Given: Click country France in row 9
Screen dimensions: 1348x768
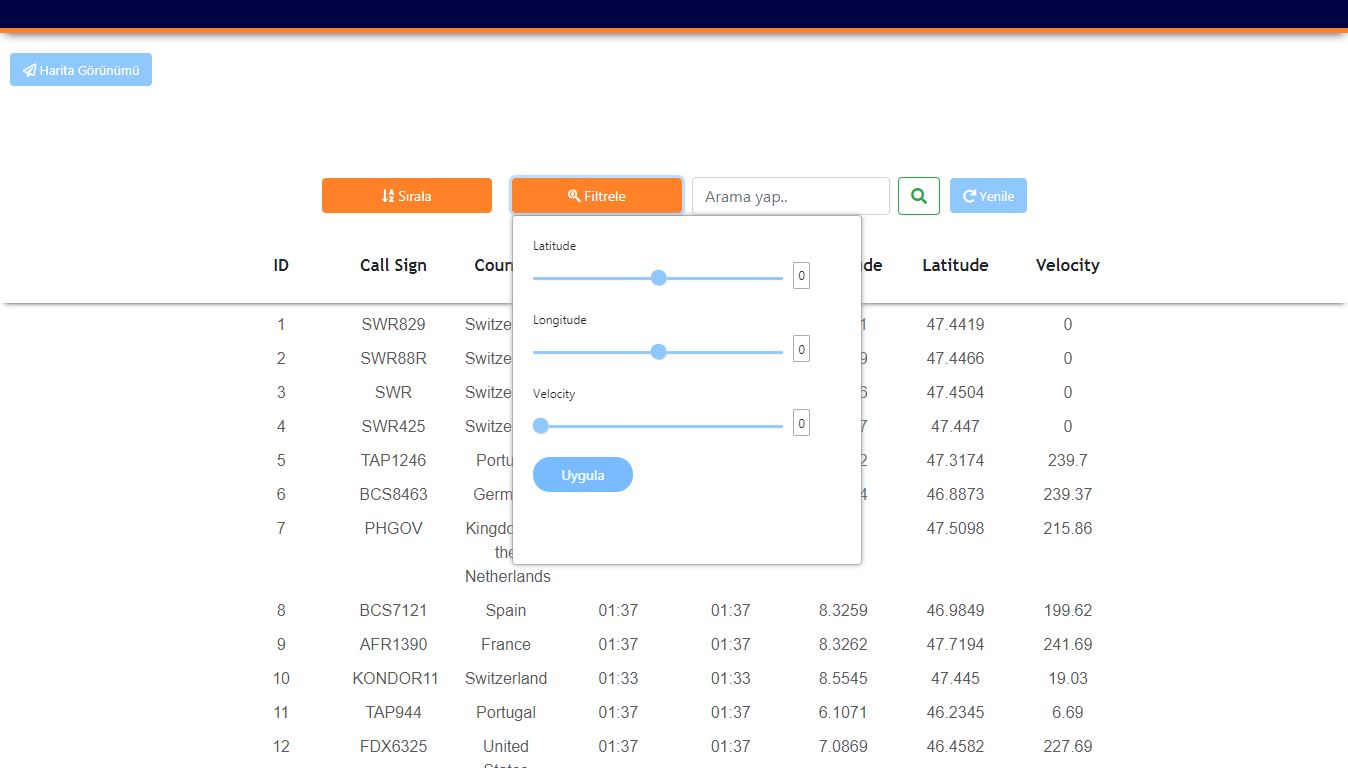Looking at the screenshot, I should [x=506, y=644].
